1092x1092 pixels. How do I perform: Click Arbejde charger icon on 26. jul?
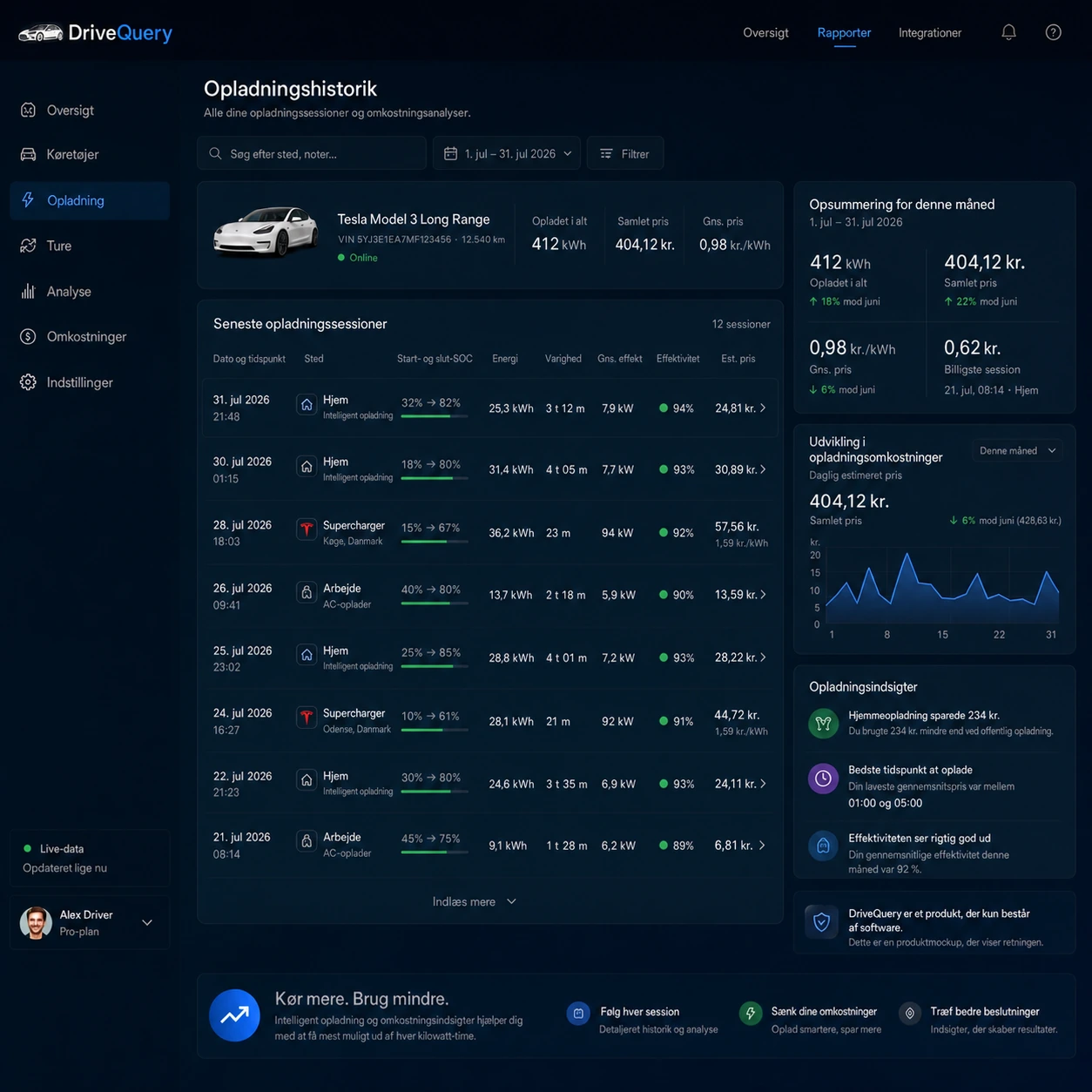307,592
